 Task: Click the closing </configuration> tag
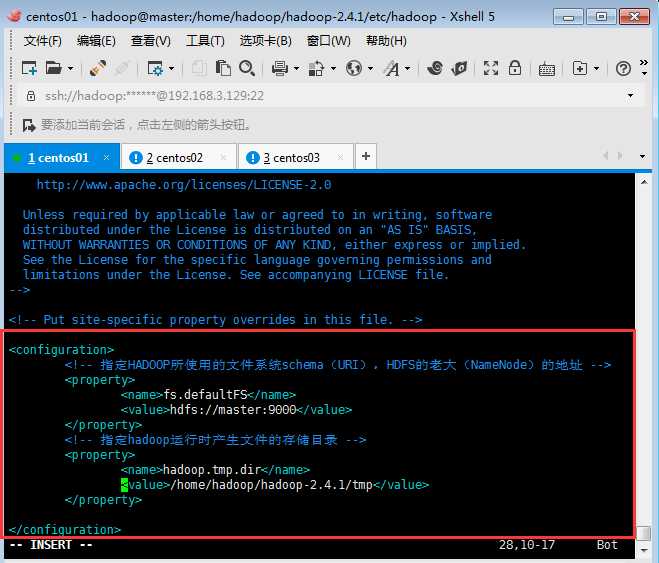[x=65, y=530]
